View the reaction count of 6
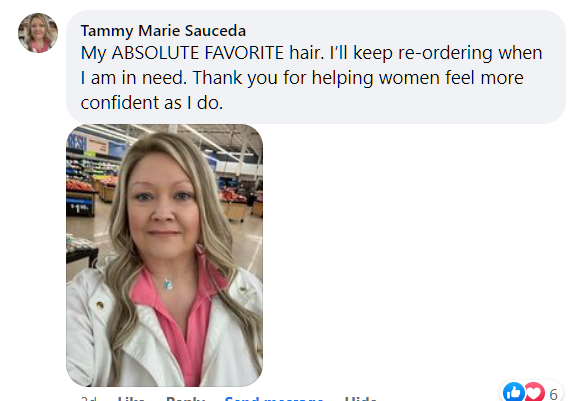Screen dimensions: 584x401 (x=553, y=394)
